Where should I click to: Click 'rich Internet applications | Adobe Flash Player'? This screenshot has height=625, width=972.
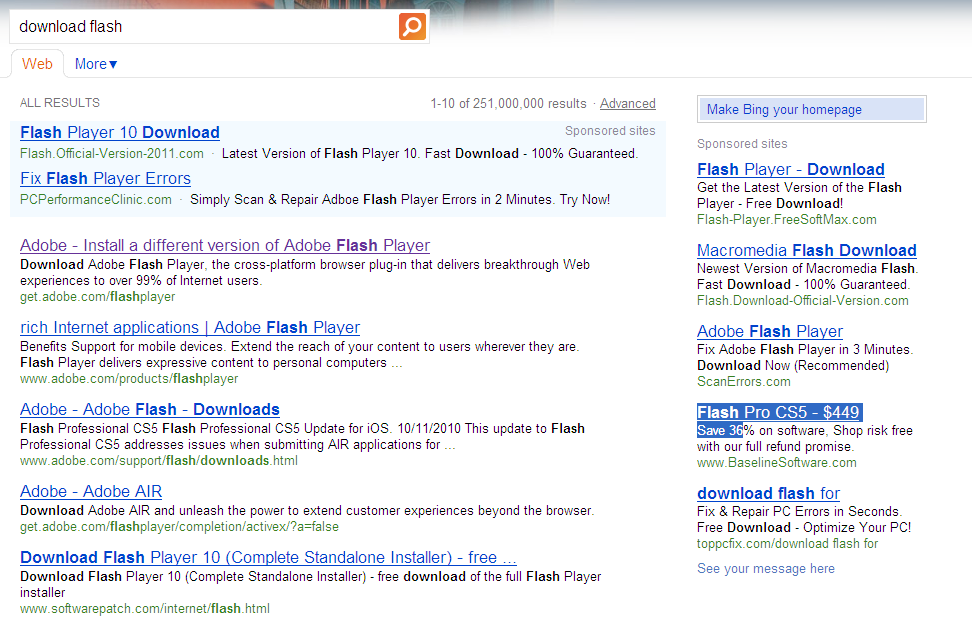[x=190, y=327]
